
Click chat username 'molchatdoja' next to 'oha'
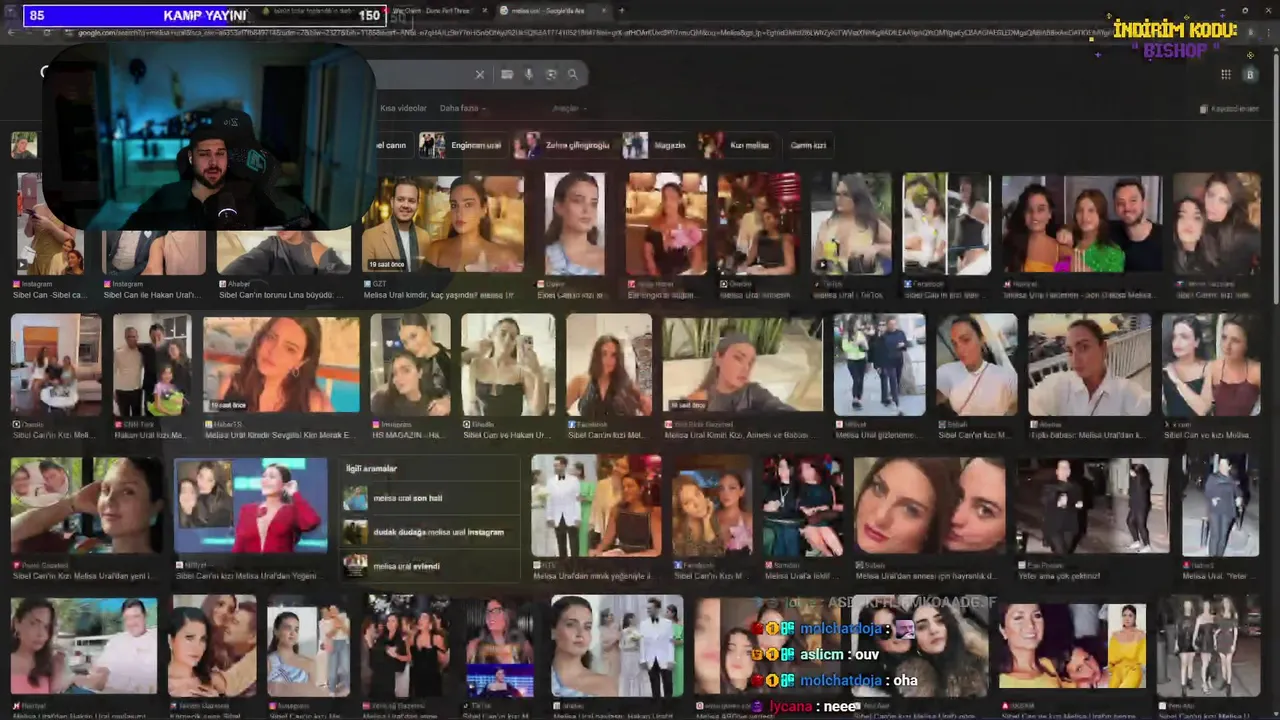(840, 681)
